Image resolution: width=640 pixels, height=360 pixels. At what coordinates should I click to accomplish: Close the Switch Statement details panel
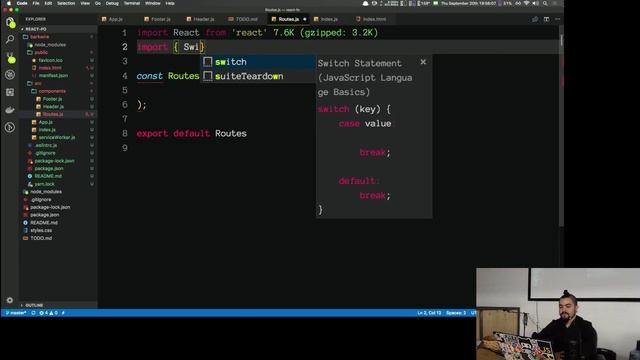tap(423, 62)
